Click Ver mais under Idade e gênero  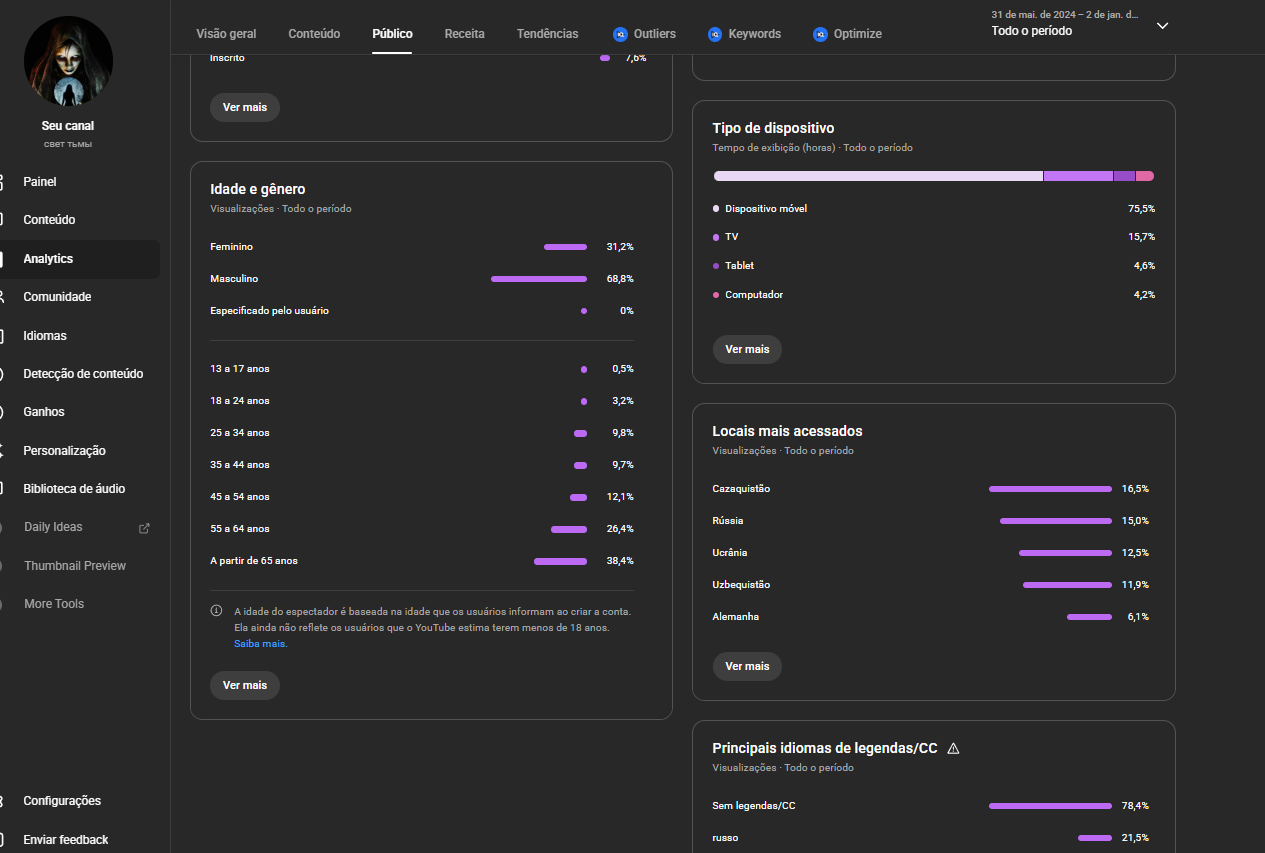point(245,685)
